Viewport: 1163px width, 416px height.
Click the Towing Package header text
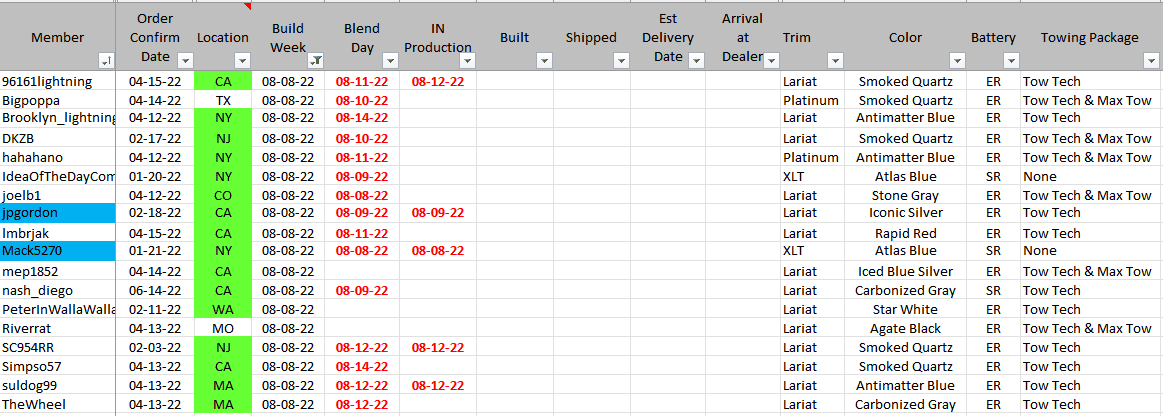click(1089, 38)
